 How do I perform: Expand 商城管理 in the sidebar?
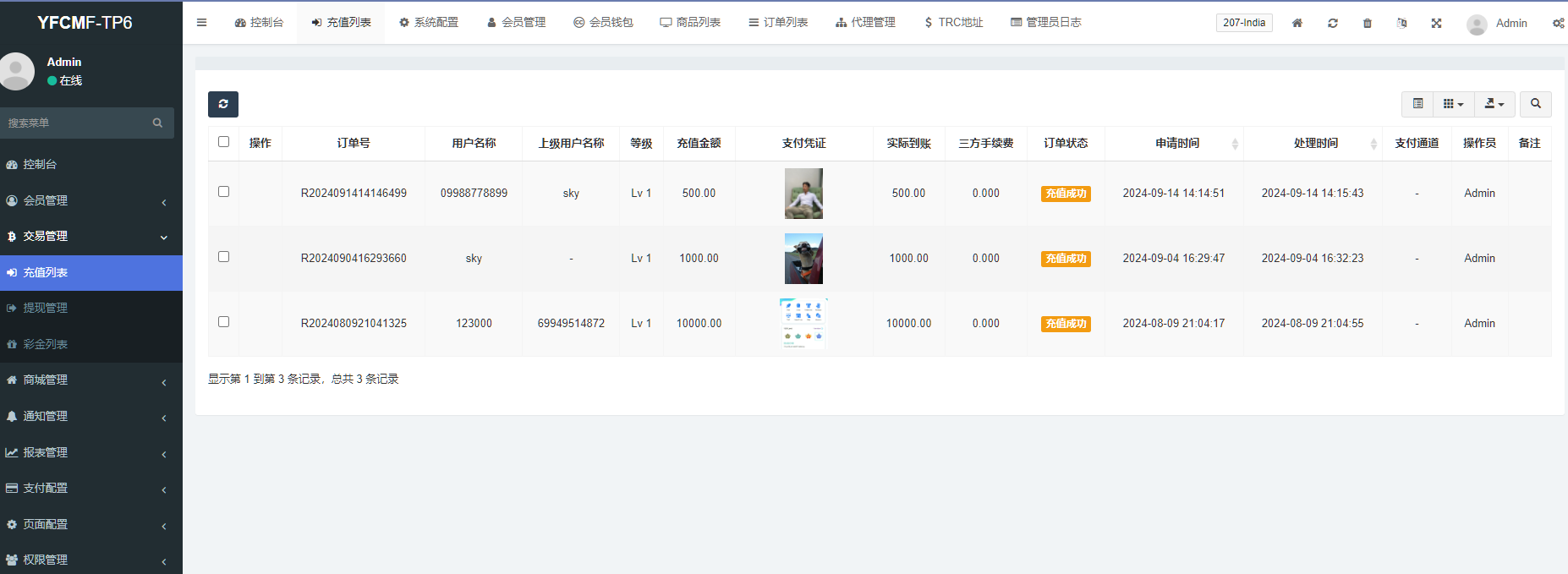(91, 380)
